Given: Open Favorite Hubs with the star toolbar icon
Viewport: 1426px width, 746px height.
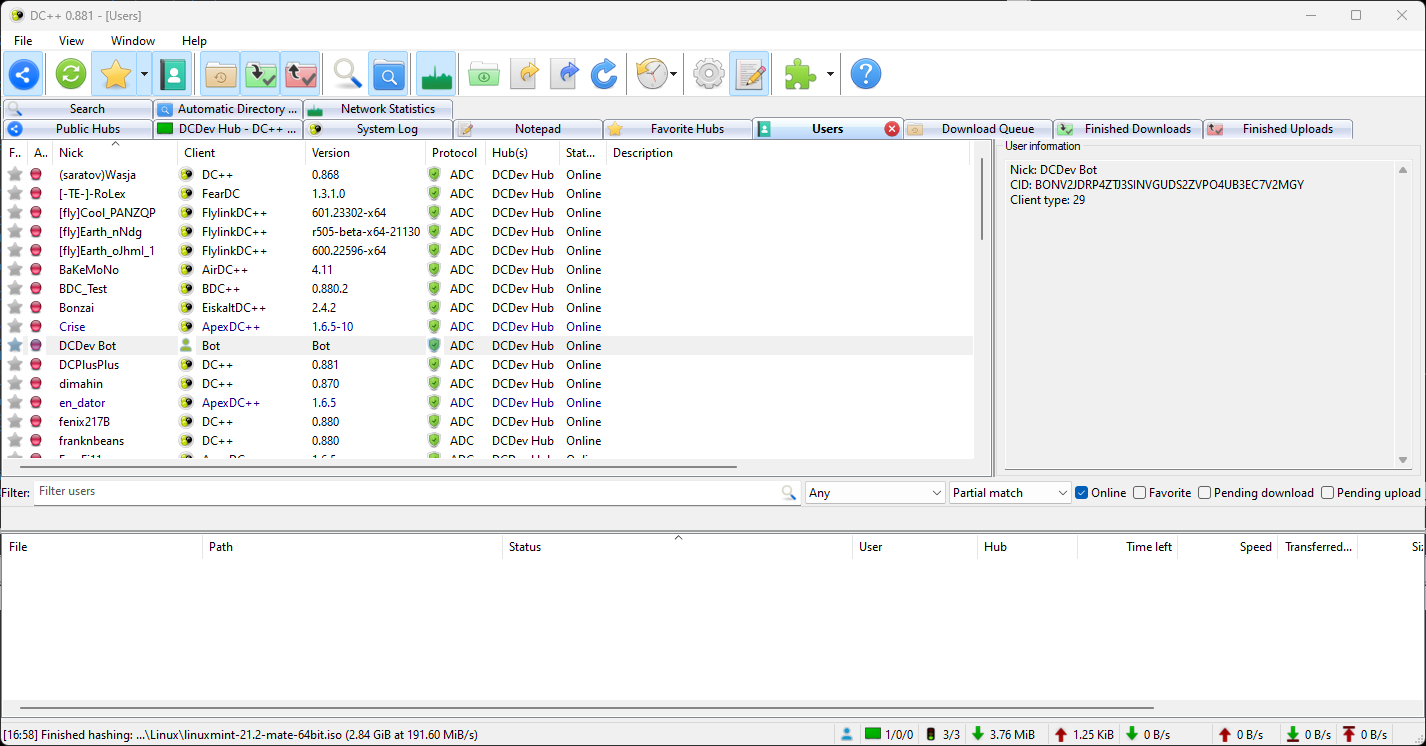Looking at the screenshot, I should coord(116,74).
